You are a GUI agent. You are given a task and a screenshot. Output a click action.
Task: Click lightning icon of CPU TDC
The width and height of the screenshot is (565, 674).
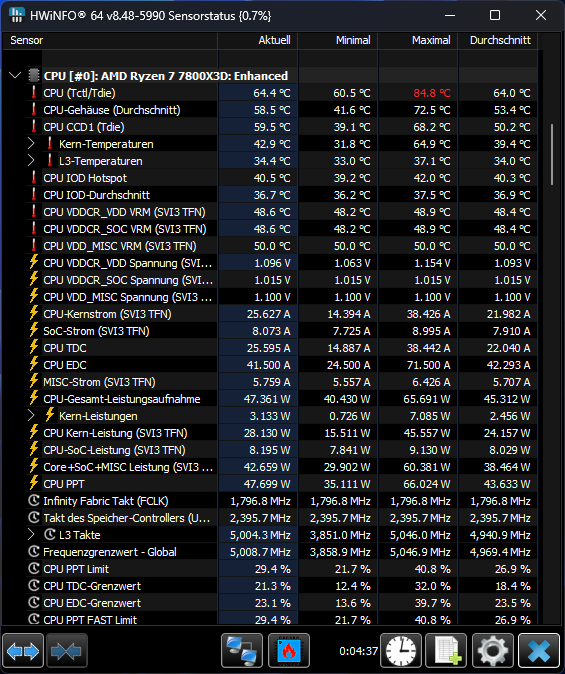point(34,347)
